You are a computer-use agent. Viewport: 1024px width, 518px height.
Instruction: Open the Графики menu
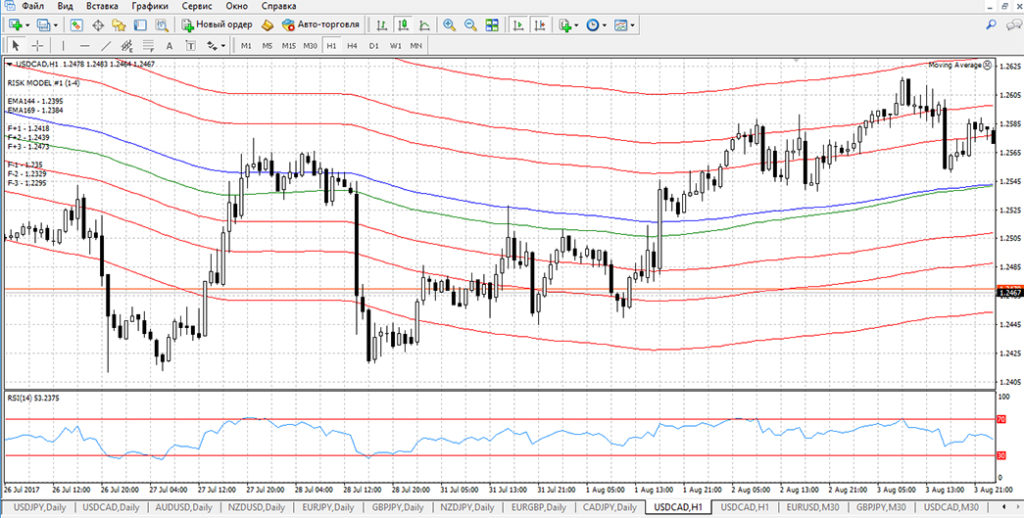[x=150, y=6]
